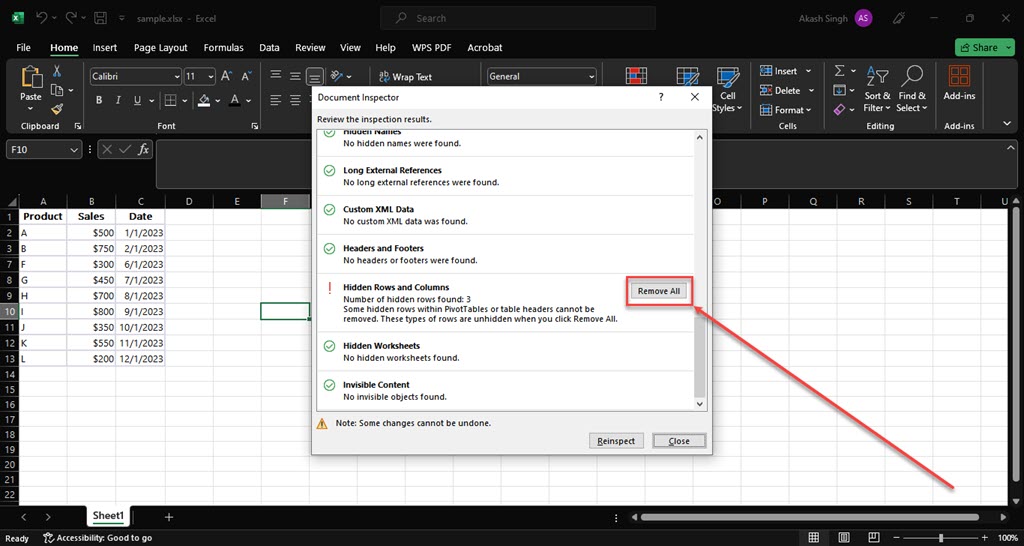
Task: Apply the Font Color A
Action: click(234, 100)
